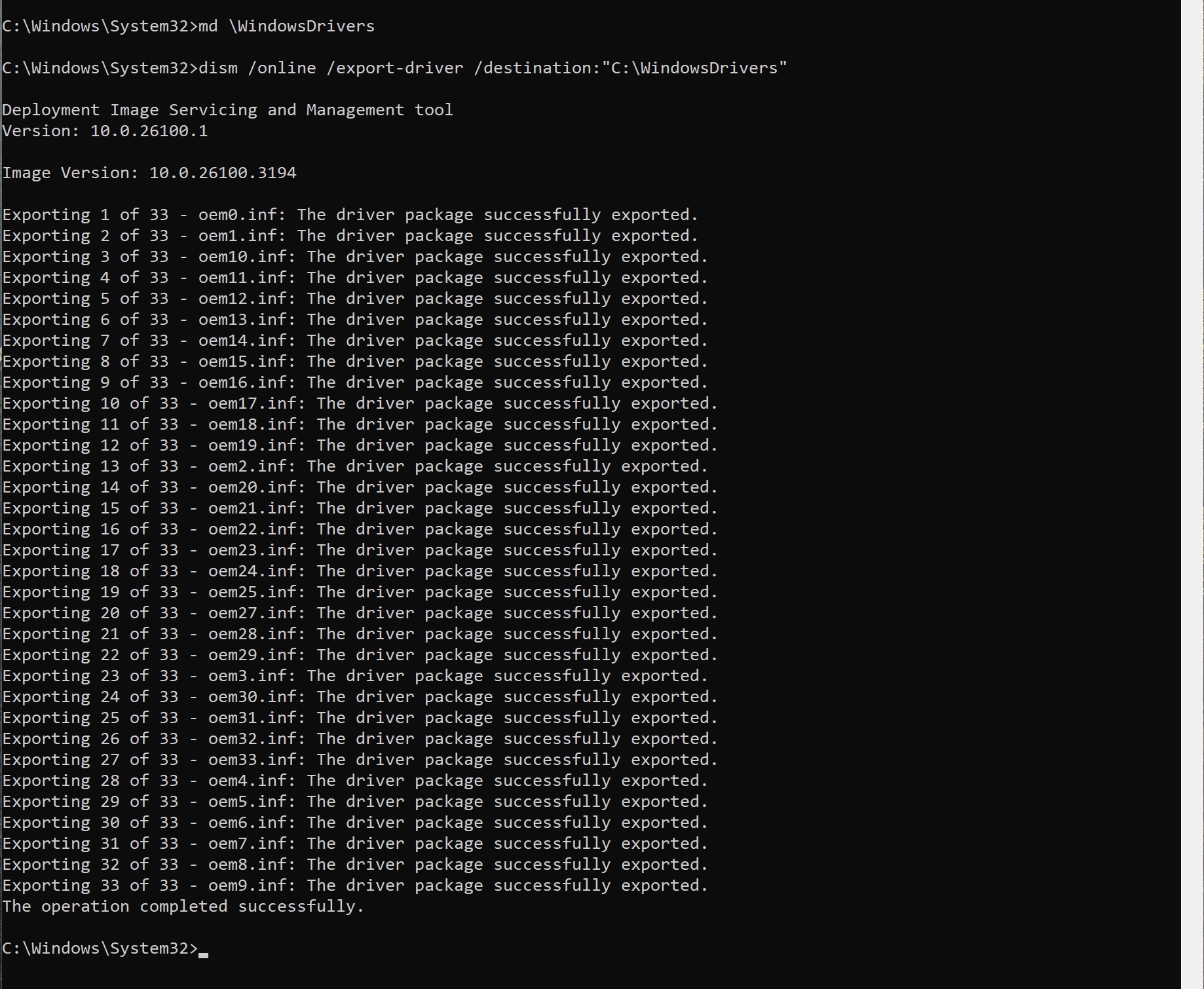Click the oem3.inf export line
Viewport: 1204px width, 989px height.
coord(355,676)
